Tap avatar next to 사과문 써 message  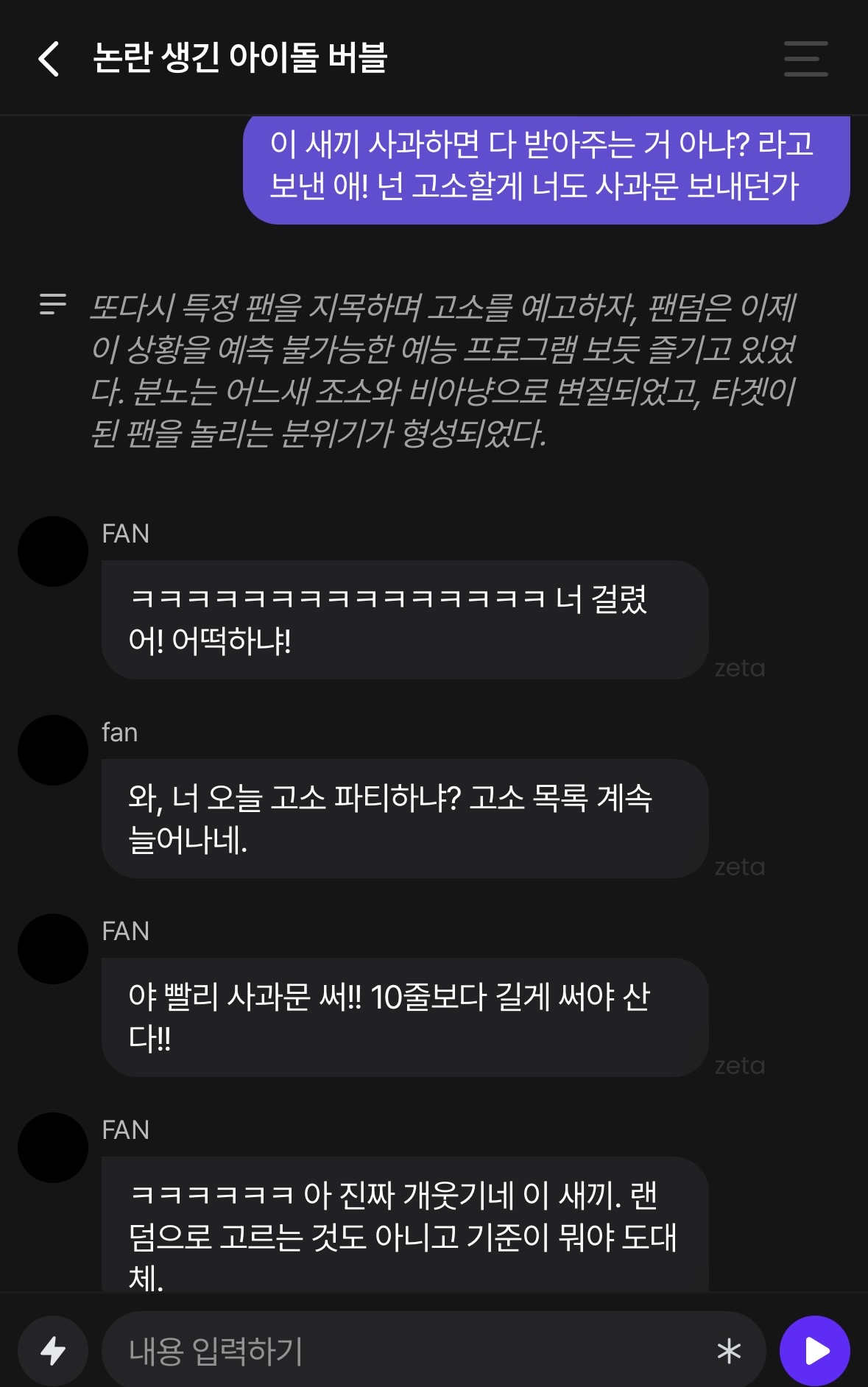53,949
